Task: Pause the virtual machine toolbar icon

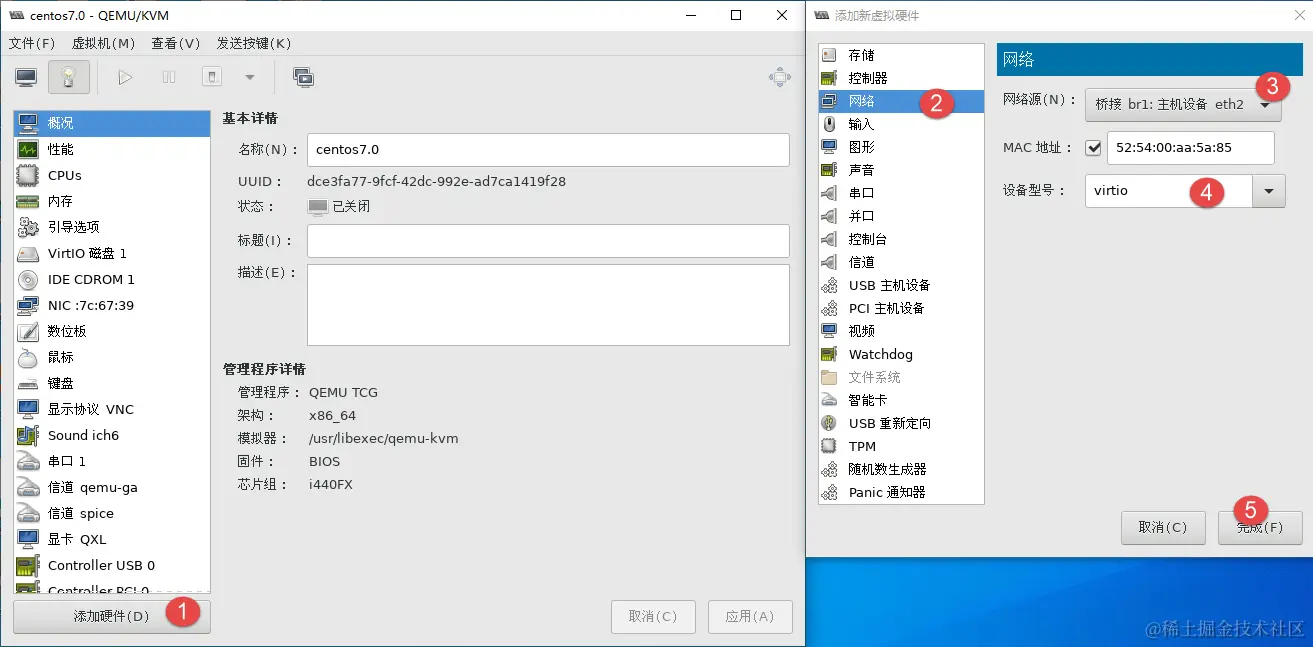Action: tap(169, 77)
